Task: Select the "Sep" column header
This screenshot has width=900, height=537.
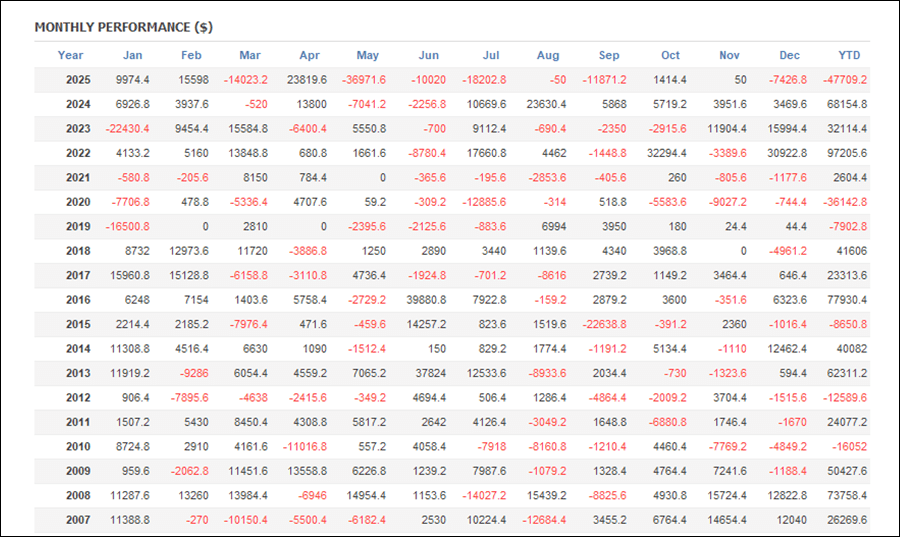Action: pos(609,56)
